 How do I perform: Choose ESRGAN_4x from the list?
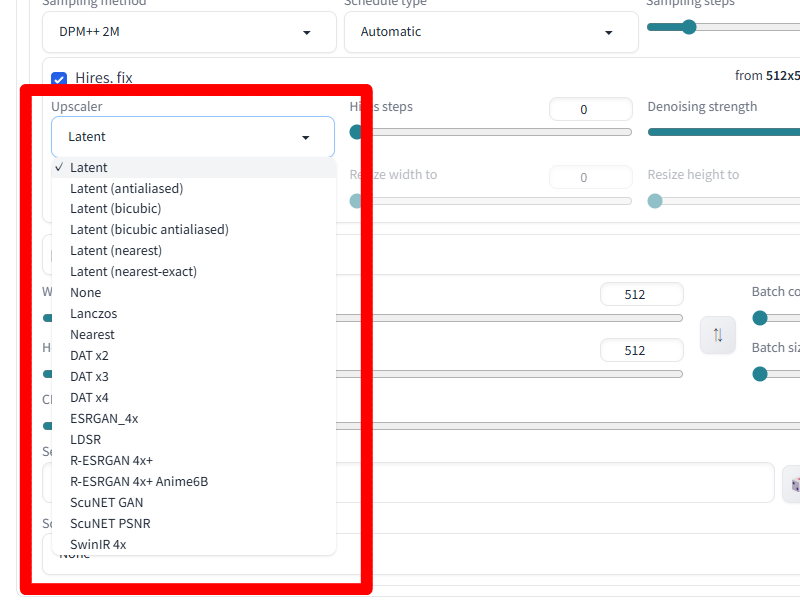click(104, 418)
